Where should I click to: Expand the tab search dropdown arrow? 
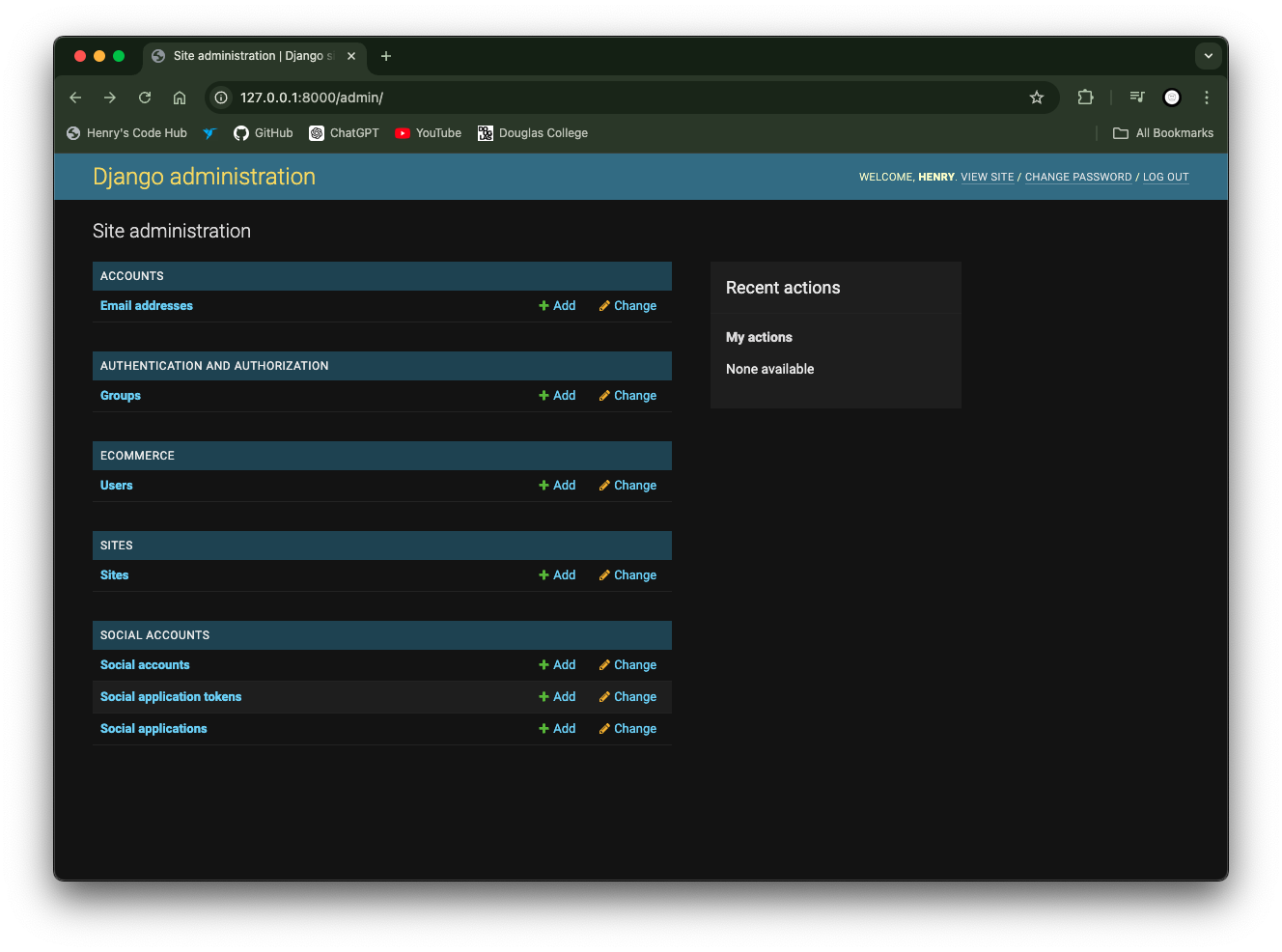point(1209,56)
